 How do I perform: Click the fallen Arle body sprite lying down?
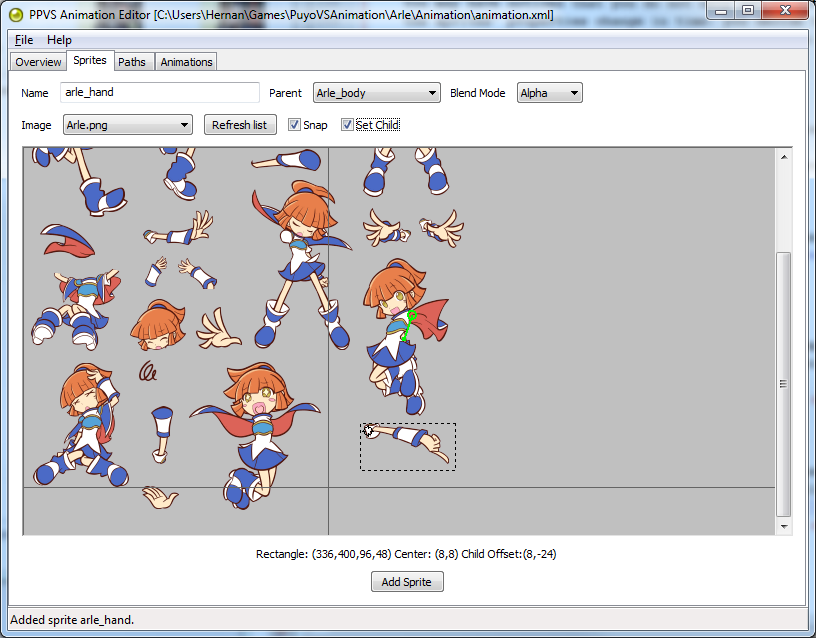(76, 310)
